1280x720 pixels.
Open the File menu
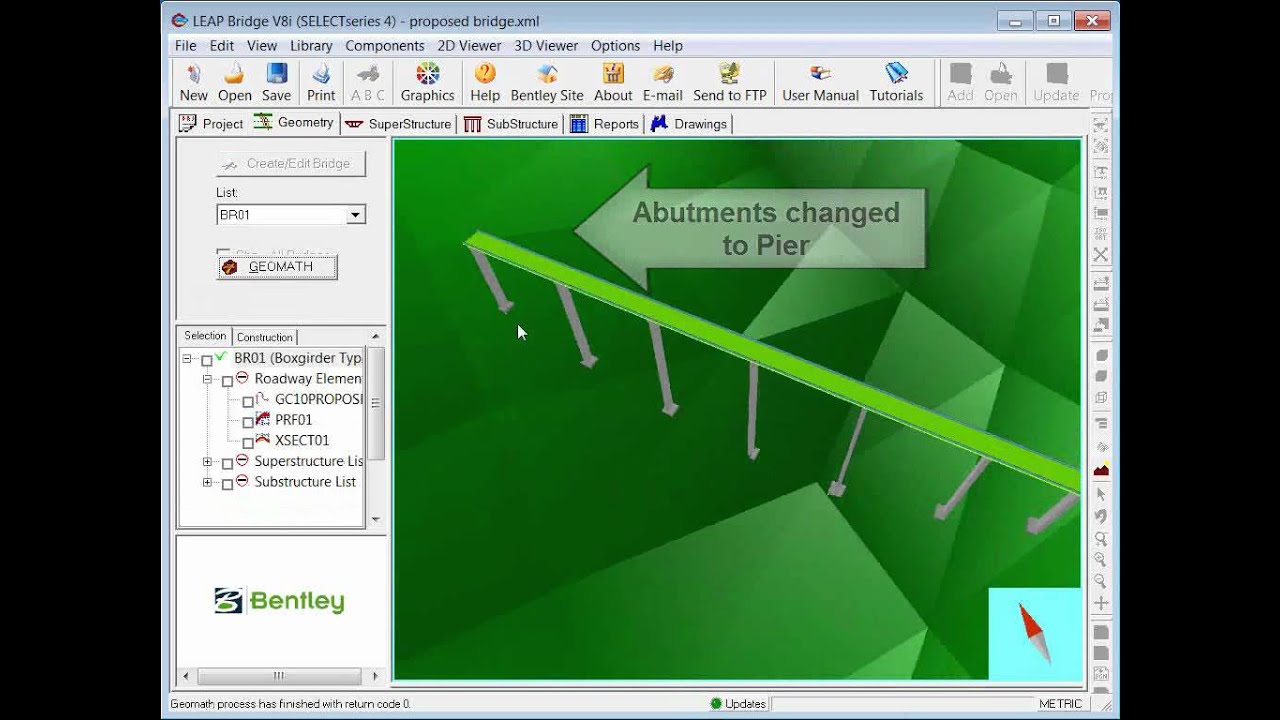tap(186, 45)
